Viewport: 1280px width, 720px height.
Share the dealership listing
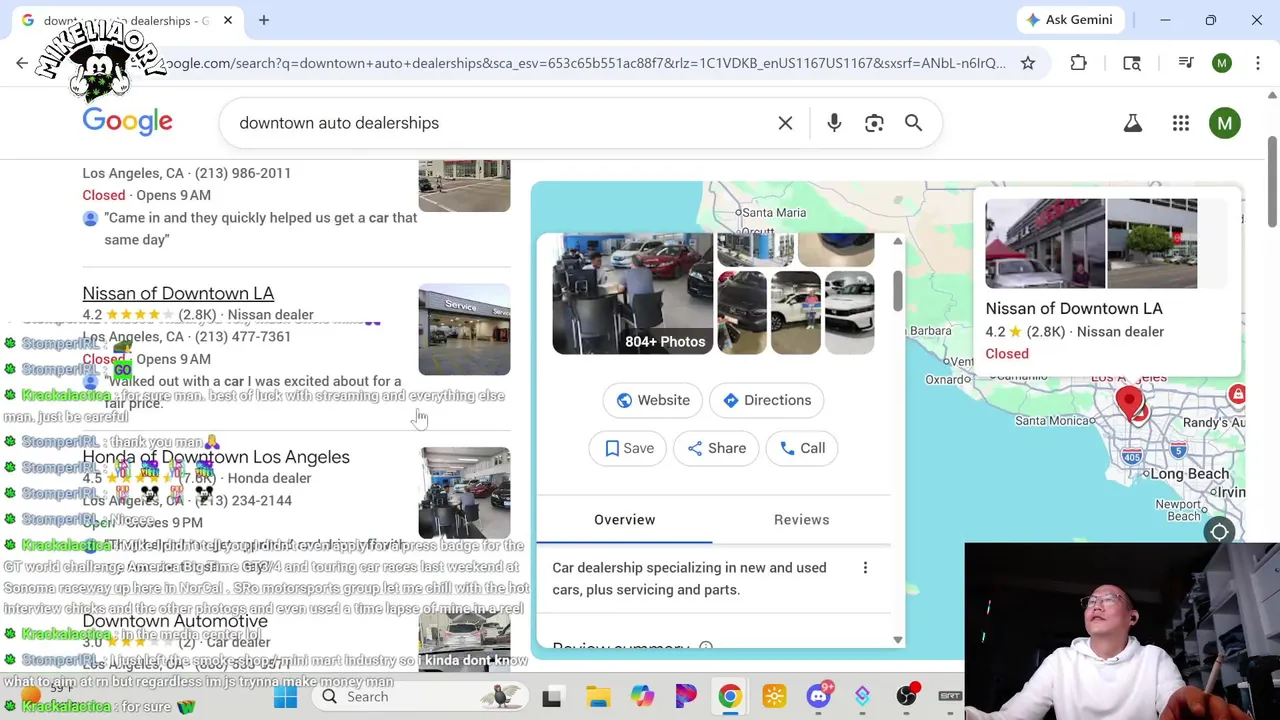coord(716,448)
